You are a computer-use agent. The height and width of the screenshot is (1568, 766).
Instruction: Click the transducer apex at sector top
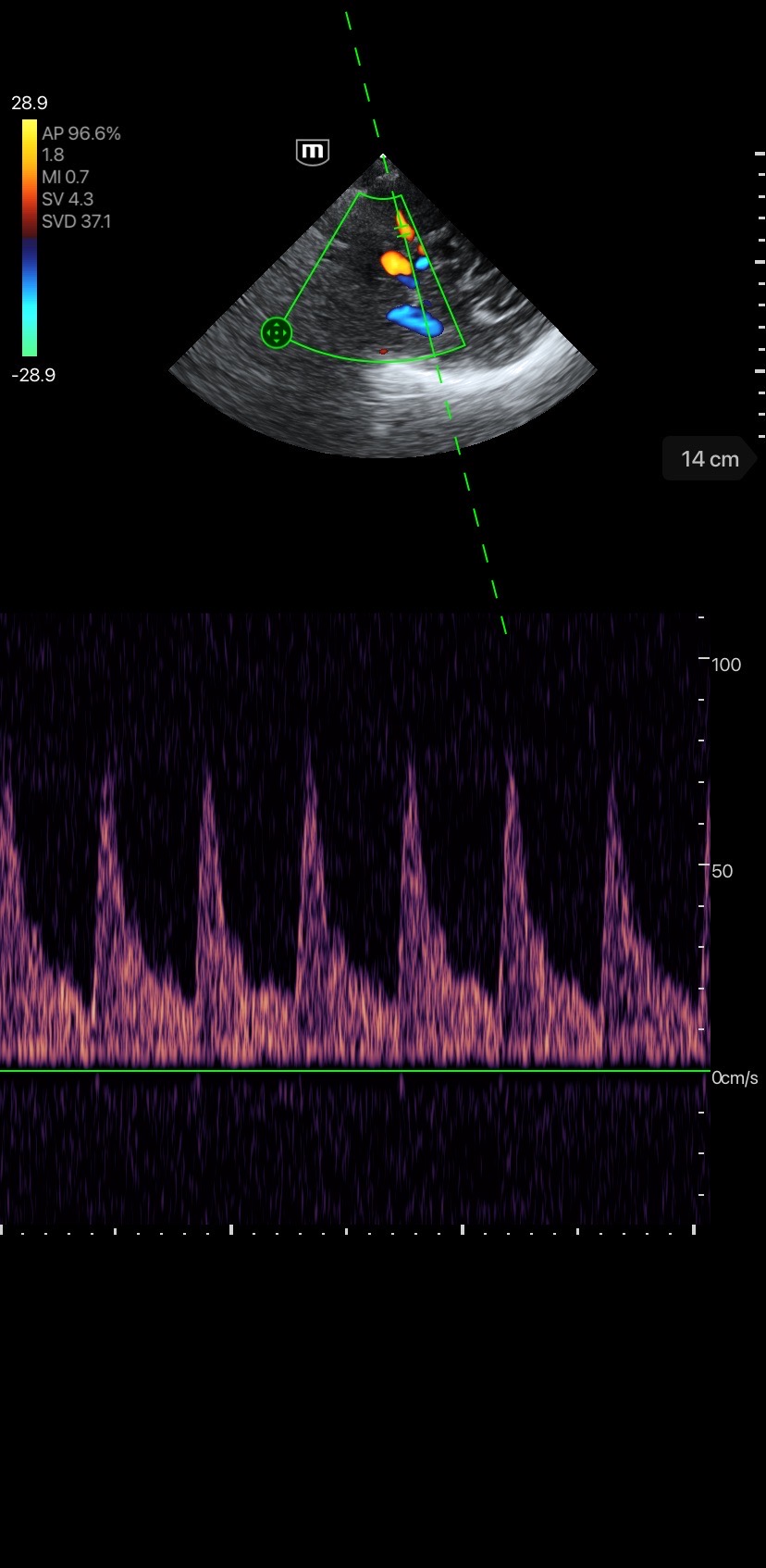[383, 156]
